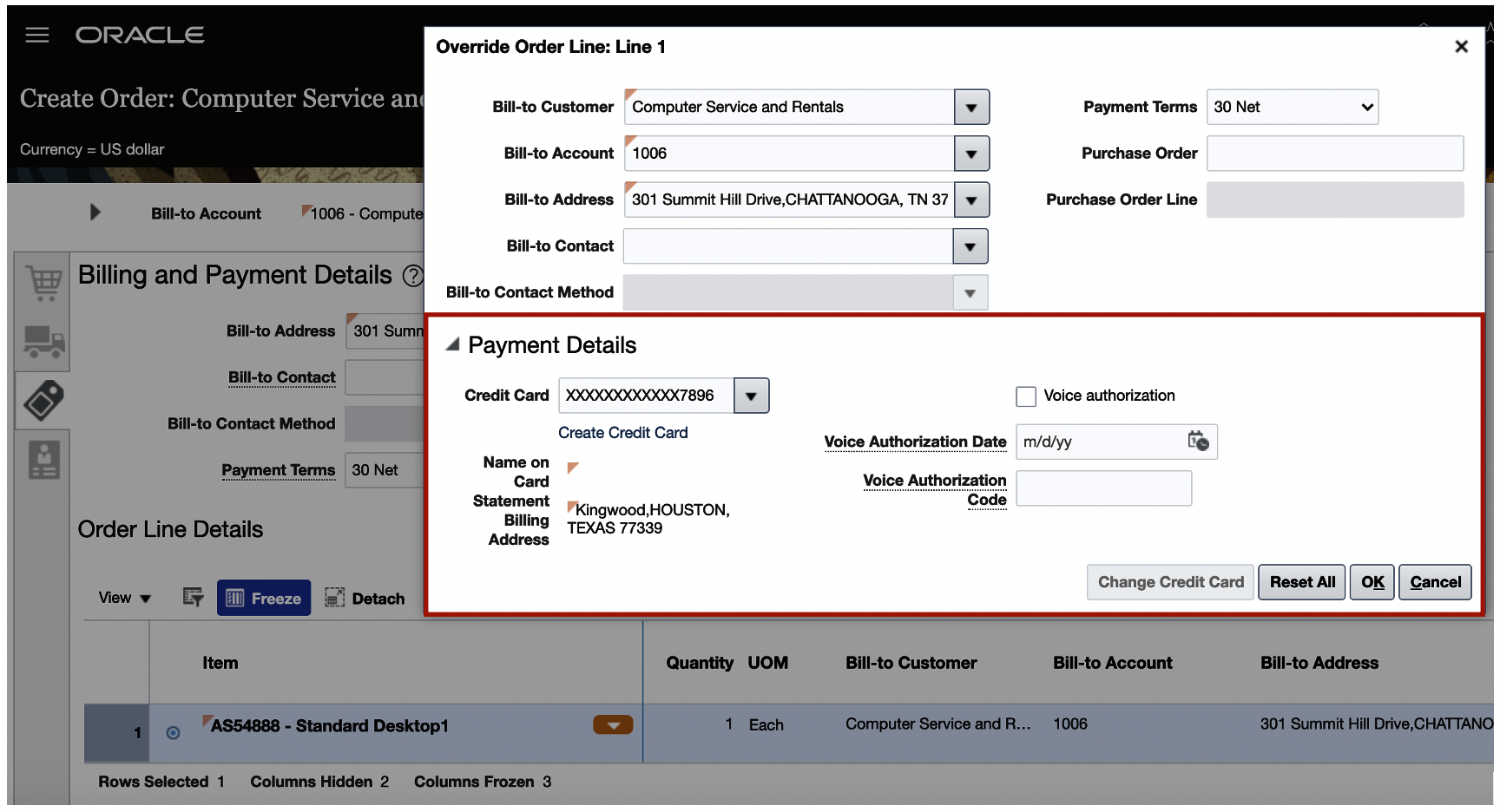Click the Reset All button
1500x812 pixels.
(x=1301, y=582)
